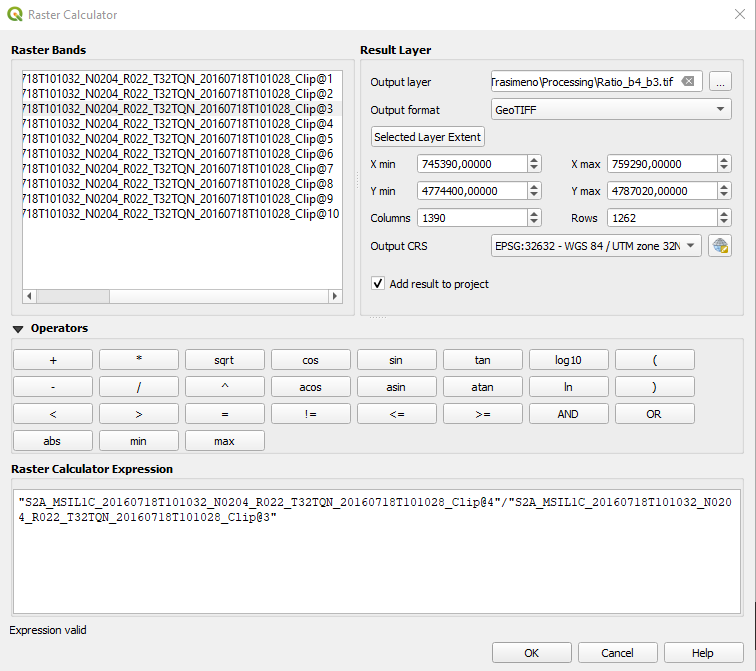Insert the cos function
This screenshot has height=671, width=756.
tap(310, 360)
